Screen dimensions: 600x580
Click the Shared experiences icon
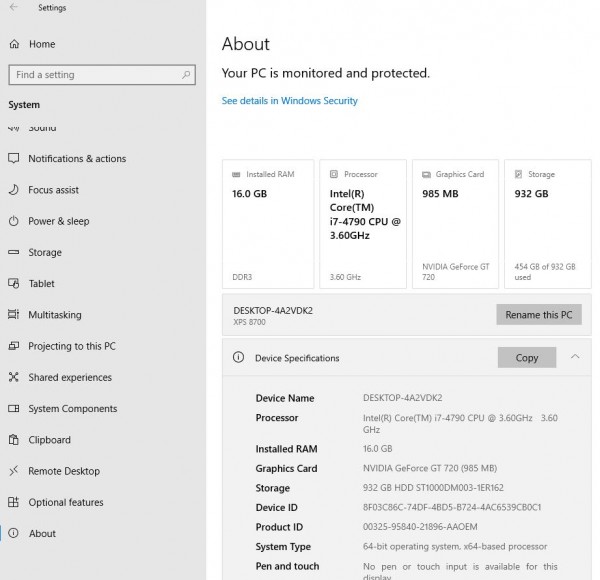[x=14, y=377]
